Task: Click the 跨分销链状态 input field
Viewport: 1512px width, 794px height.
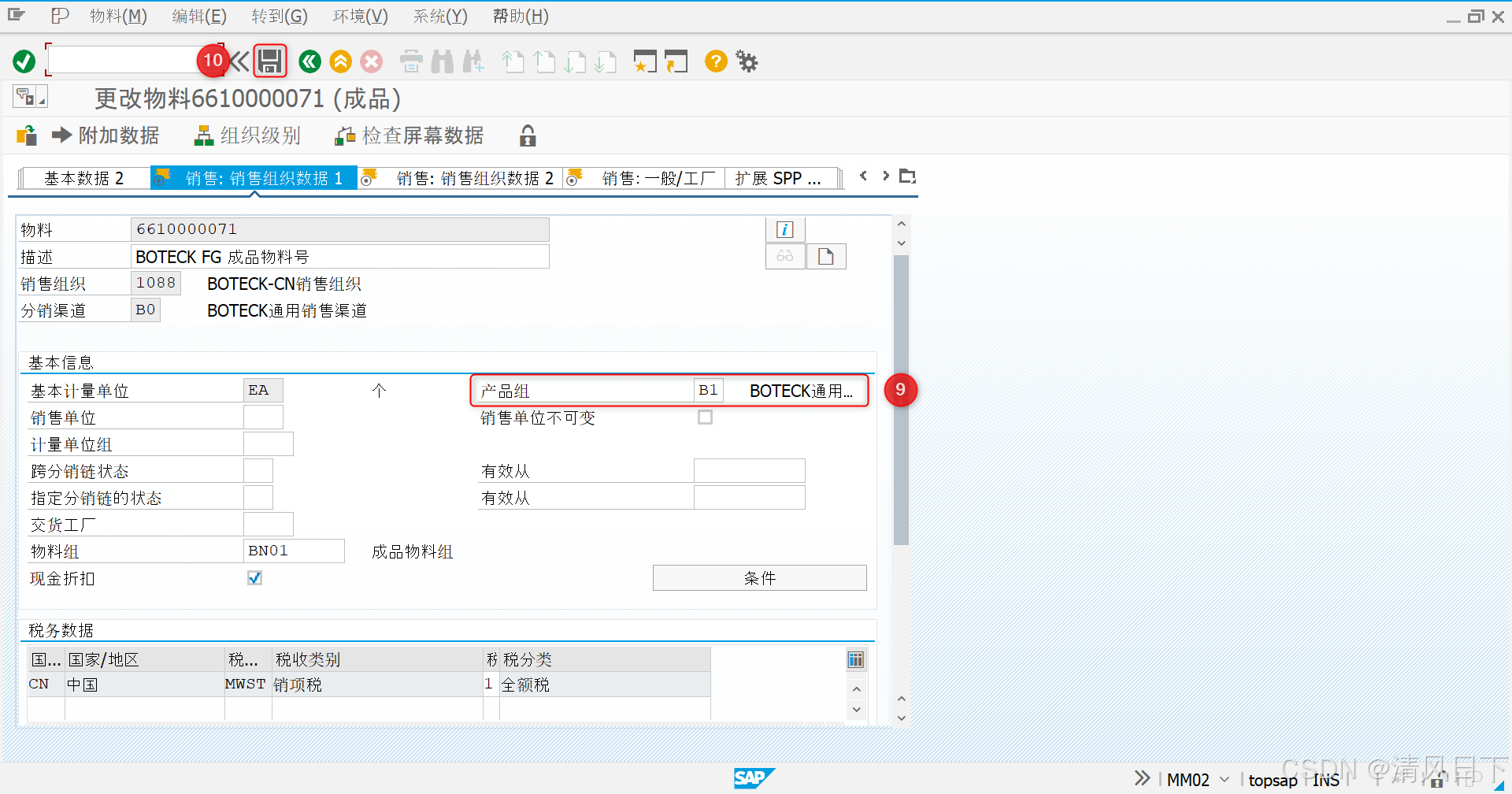Action: point(258,471)
